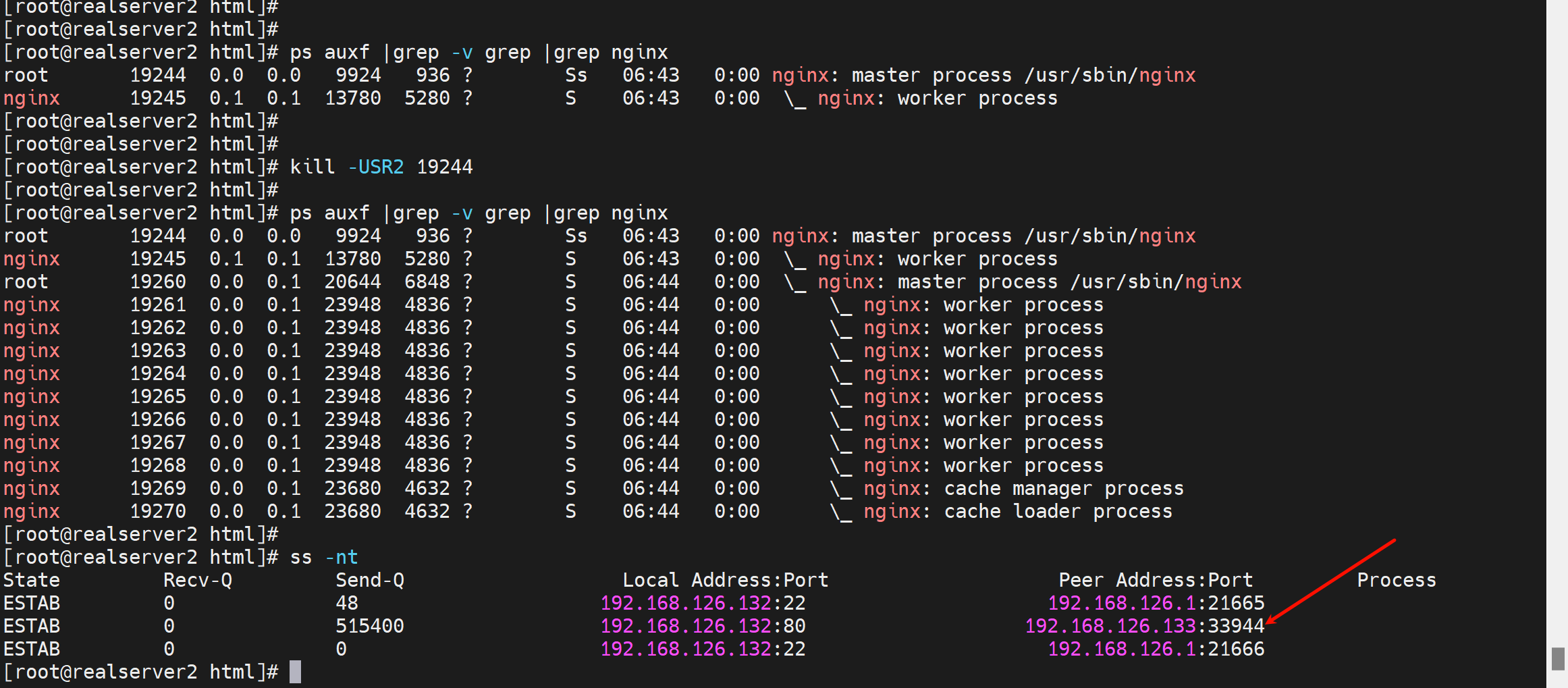
Task: Click the State column header
Action: click(32, 580)
